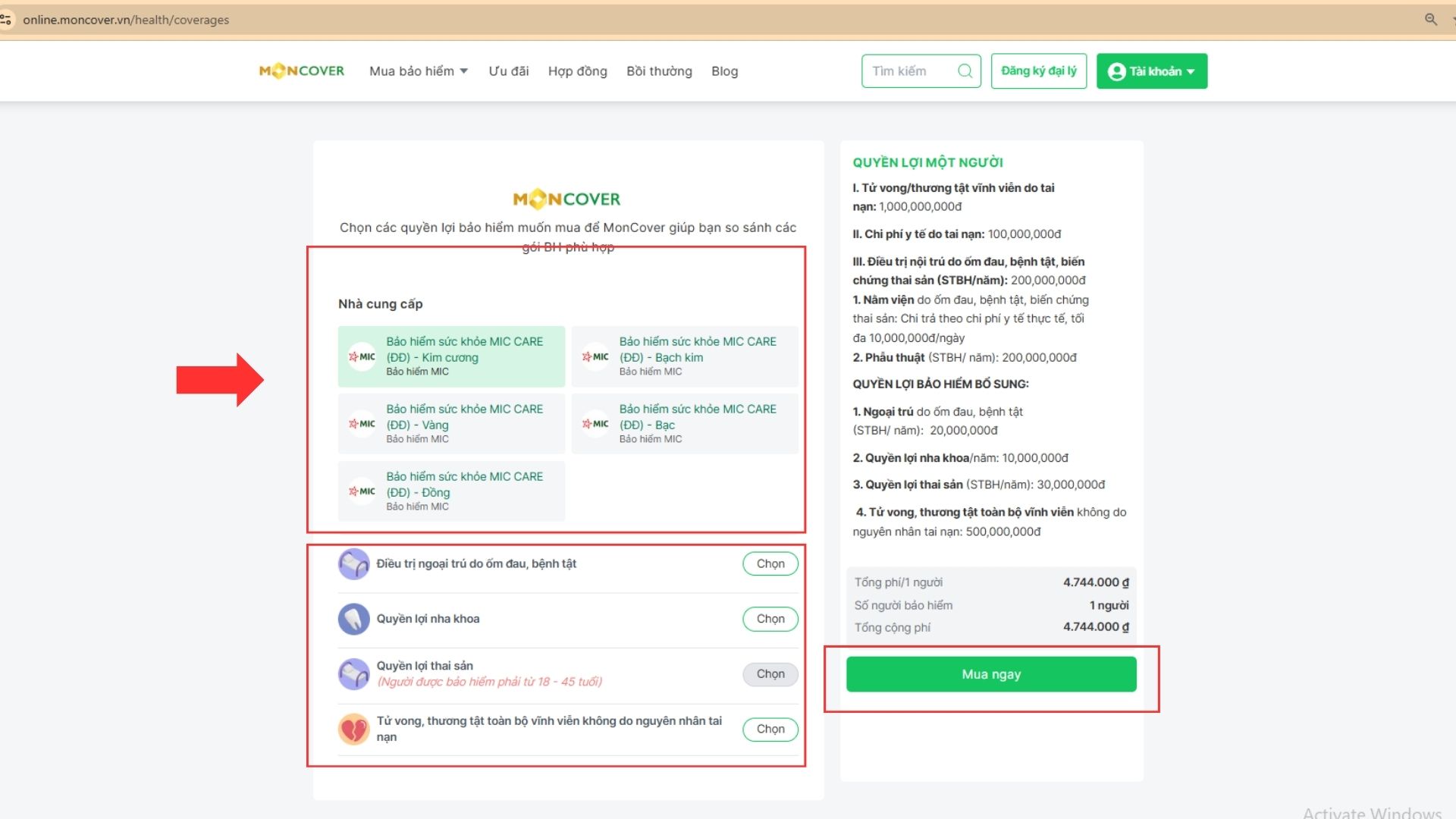Click the dental benefit tooth icon

[x=353, y=619]
